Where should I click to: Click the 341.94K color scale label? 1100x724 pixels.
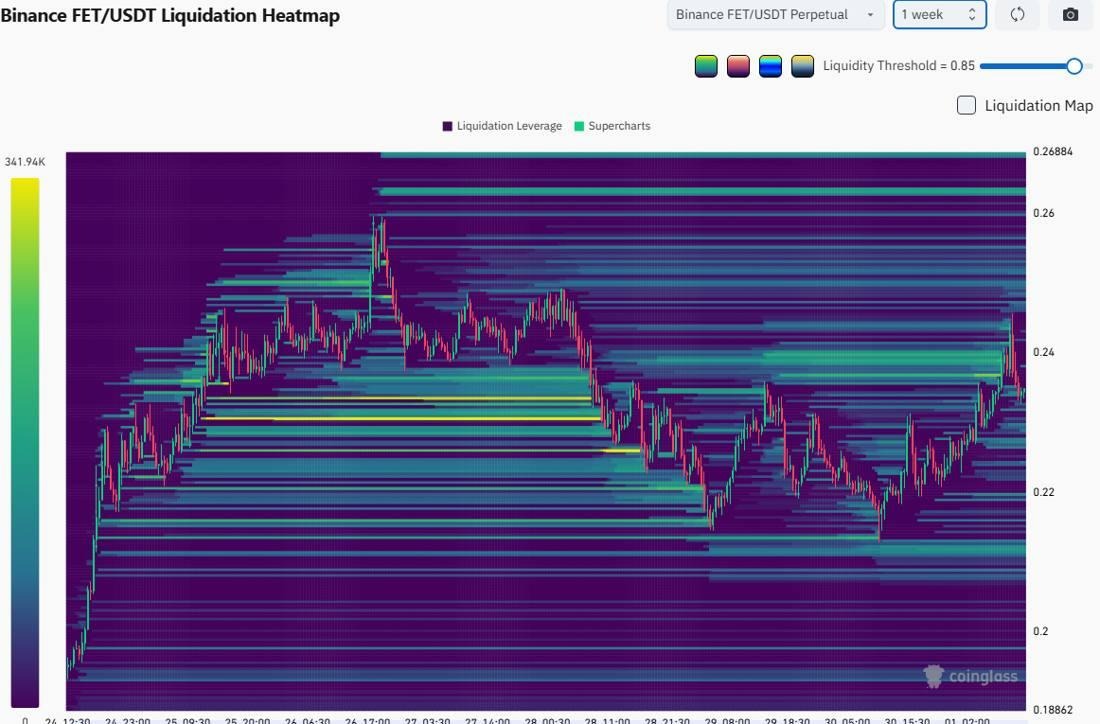point(25,161)
